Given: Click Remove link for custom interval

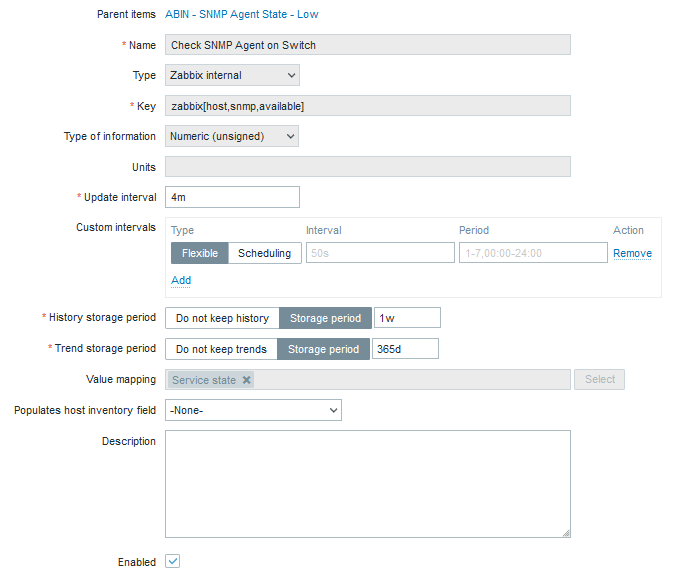Looking at the screenshot, I should tap(632, 253).
